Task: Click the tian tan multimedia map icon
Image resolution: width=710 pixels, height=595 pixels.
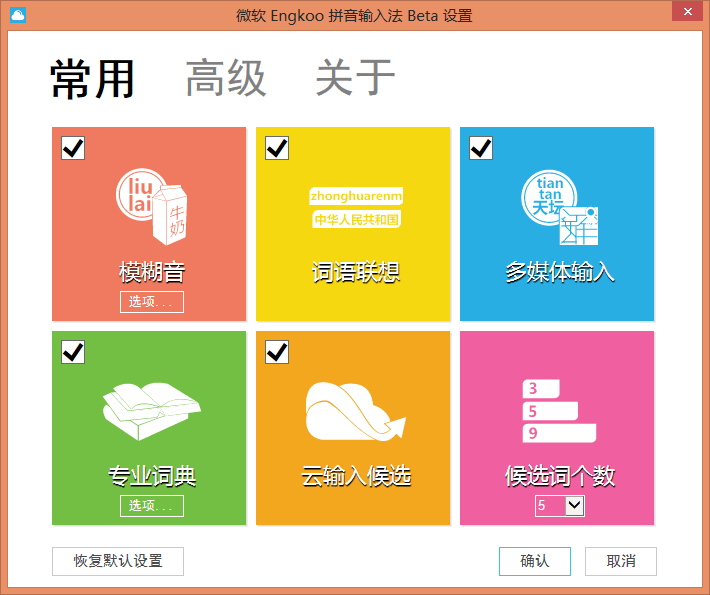Action: coord(560,207)
